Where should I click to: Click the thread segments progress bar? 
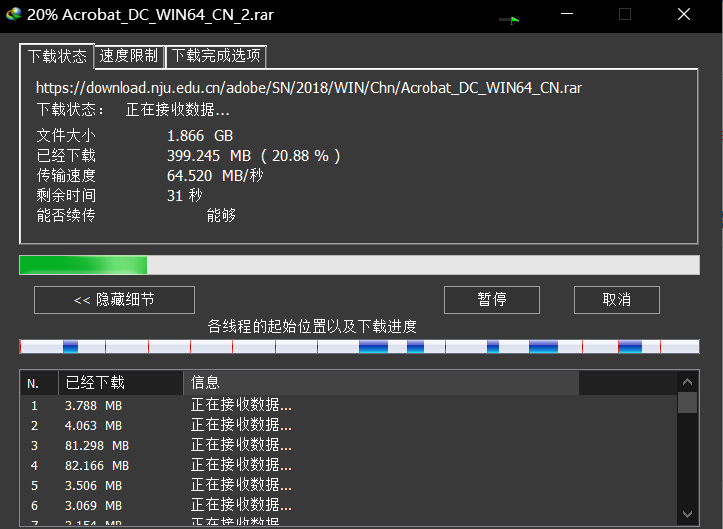[x=359, y=346]
